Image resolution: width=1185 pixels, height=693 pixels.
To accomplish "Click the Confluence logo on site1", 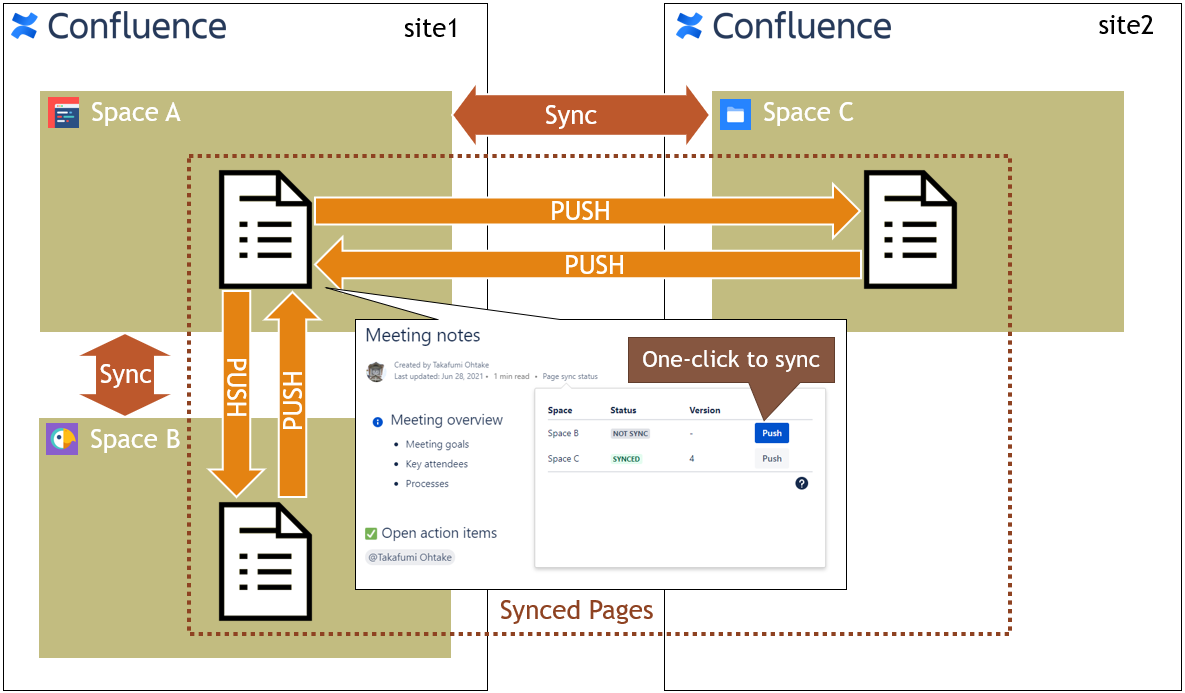I will [x=25, y=26].
